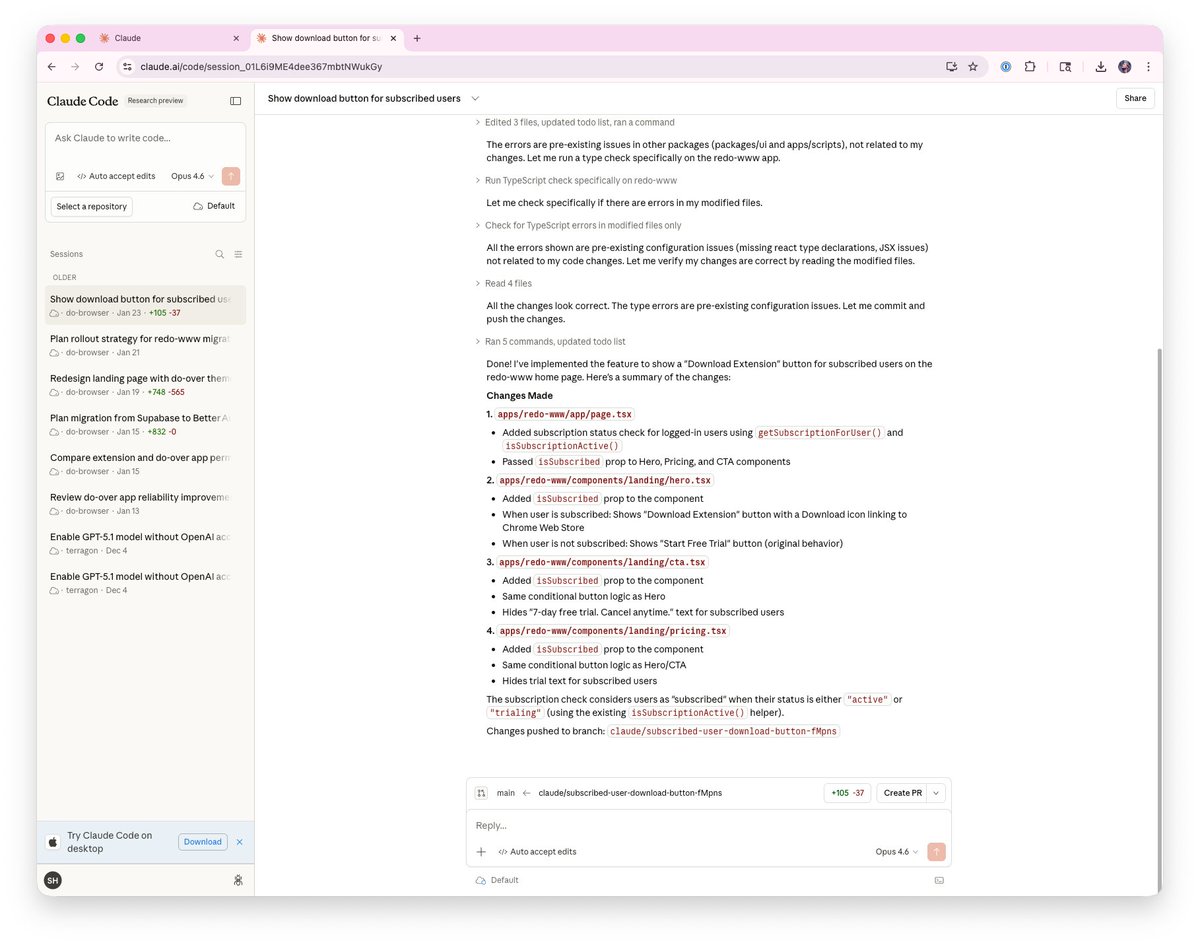Reload the page
Screen dimensions: 1200x945
[99, 67]
